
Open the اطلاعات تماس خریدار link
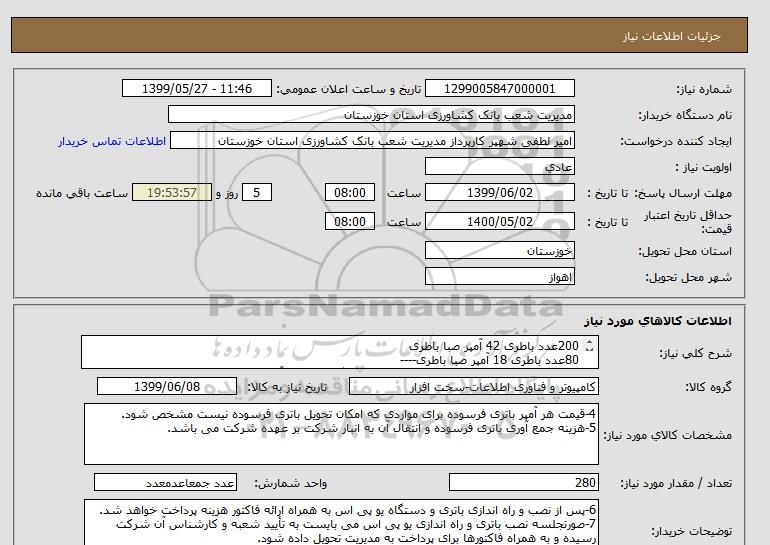pos(112,141)
